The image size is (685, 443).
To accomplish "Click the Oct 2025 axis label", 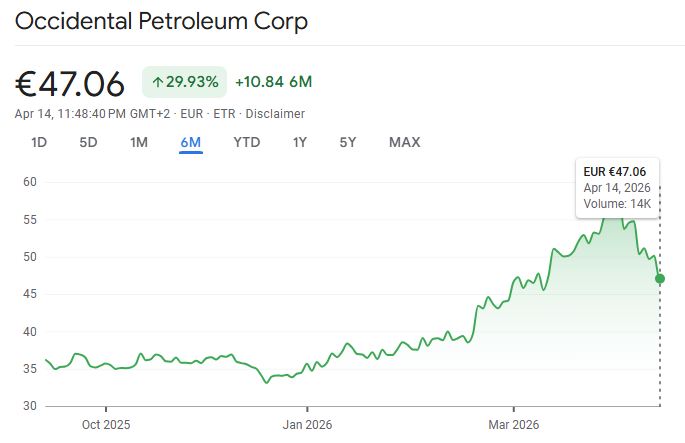I will (x=106, y=425).
